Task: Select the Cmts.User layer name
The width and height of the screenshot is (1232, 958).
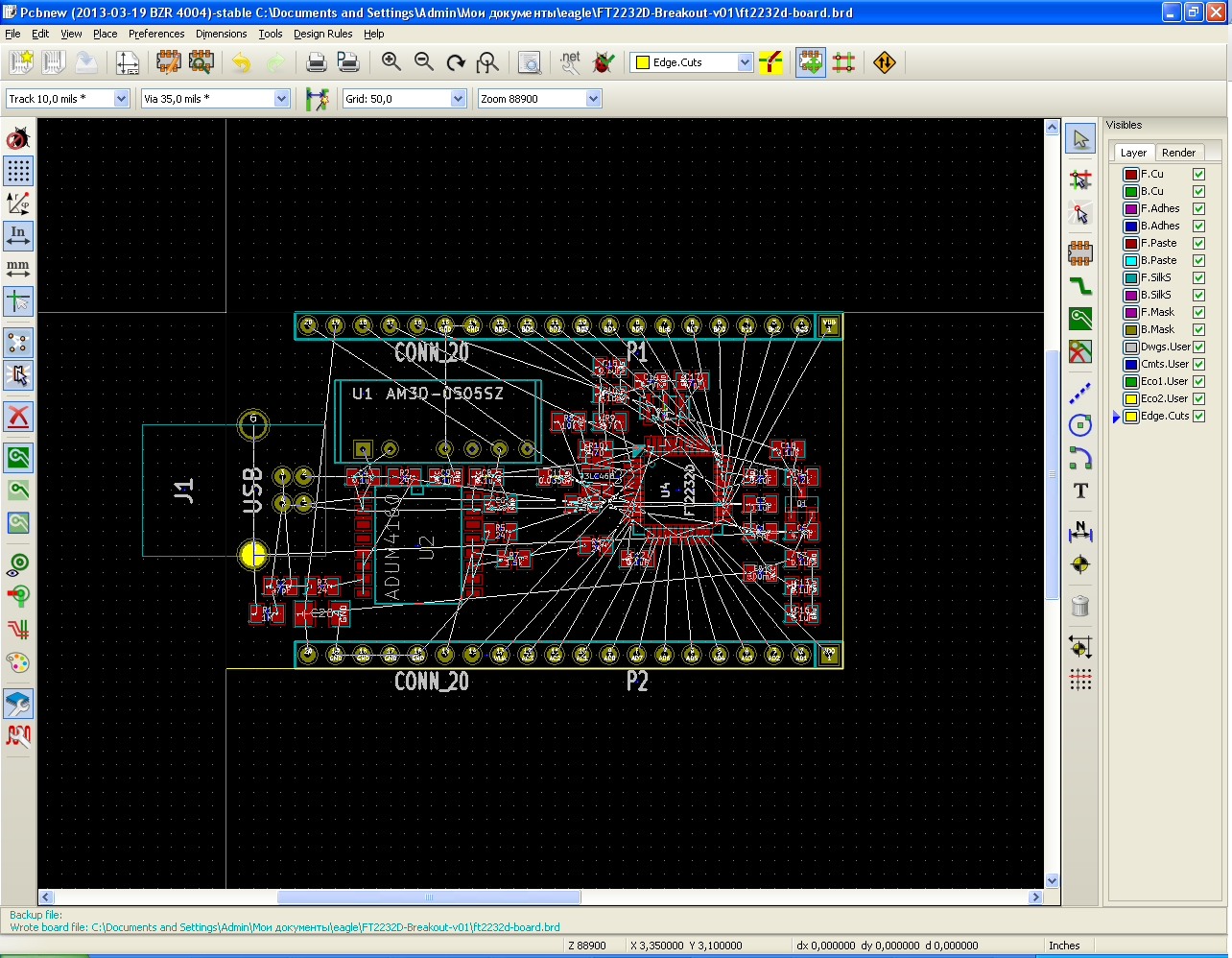Action: 1165,364
